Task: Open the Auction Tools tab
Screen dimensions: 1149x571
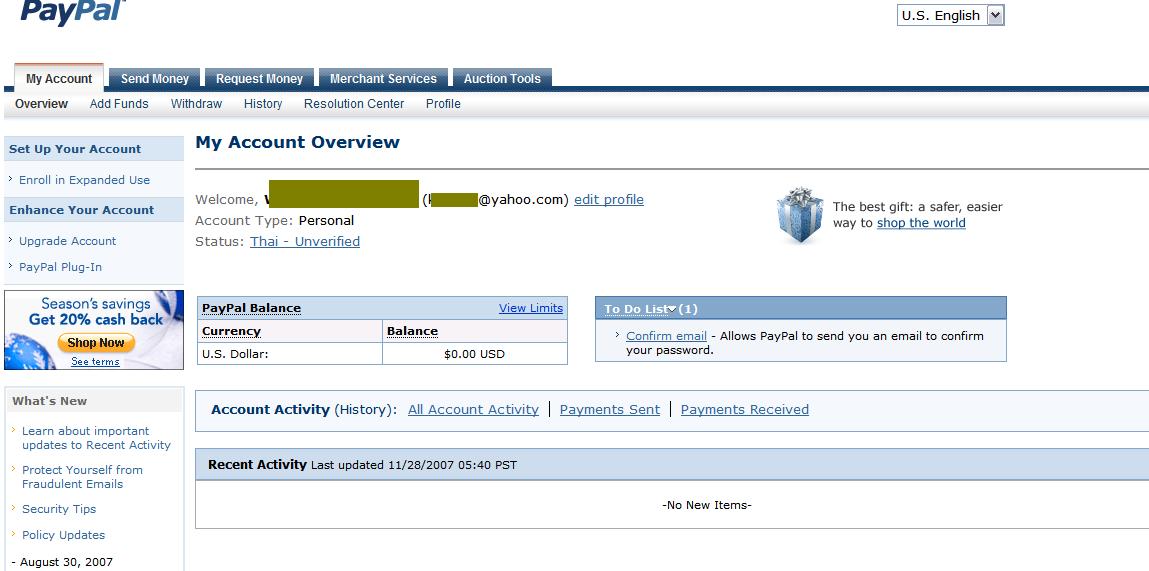Action: [x=502, y=78]
